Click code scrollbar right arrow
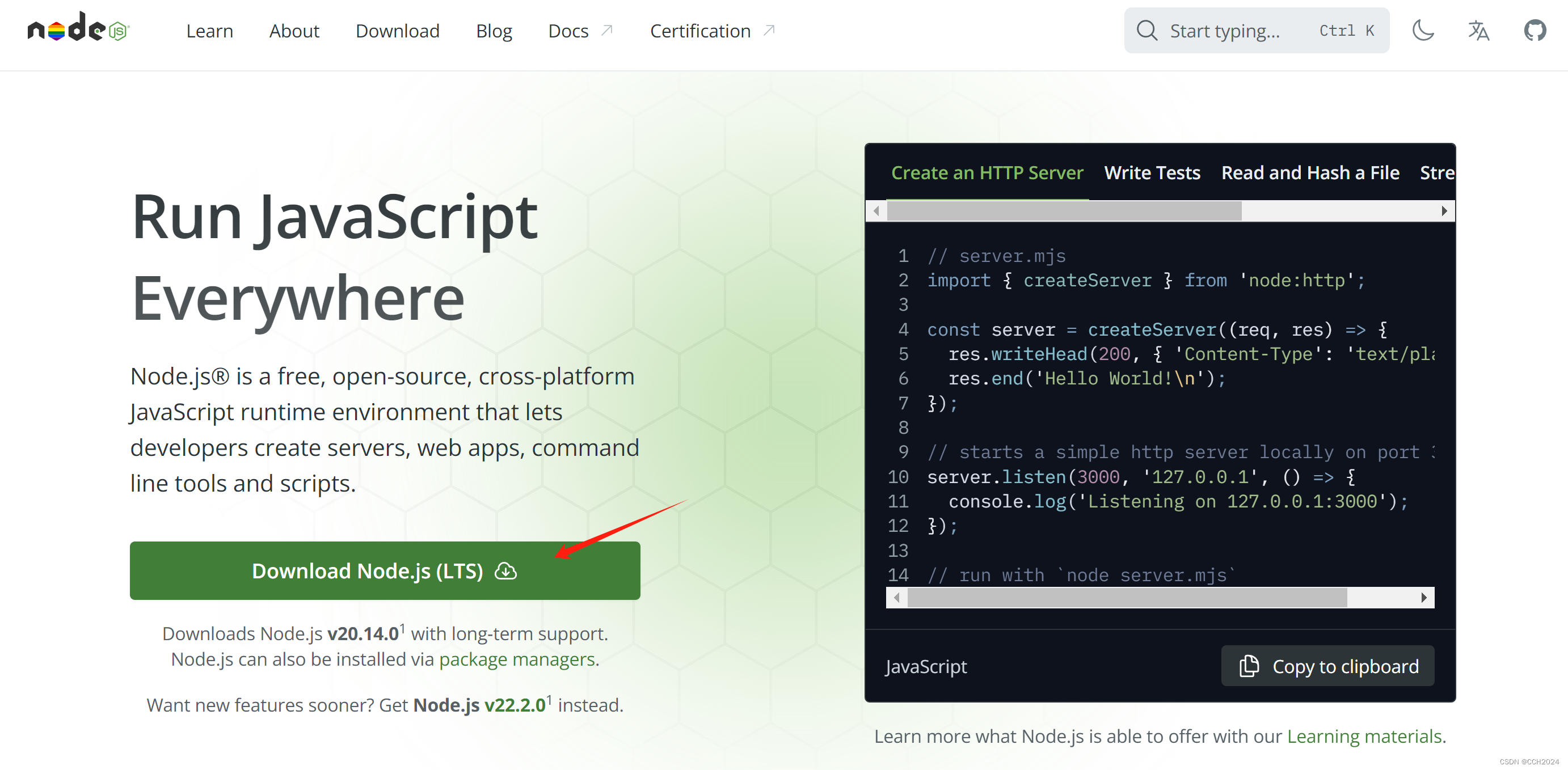Screen dimensions: 1568x770 [1424, 597]
